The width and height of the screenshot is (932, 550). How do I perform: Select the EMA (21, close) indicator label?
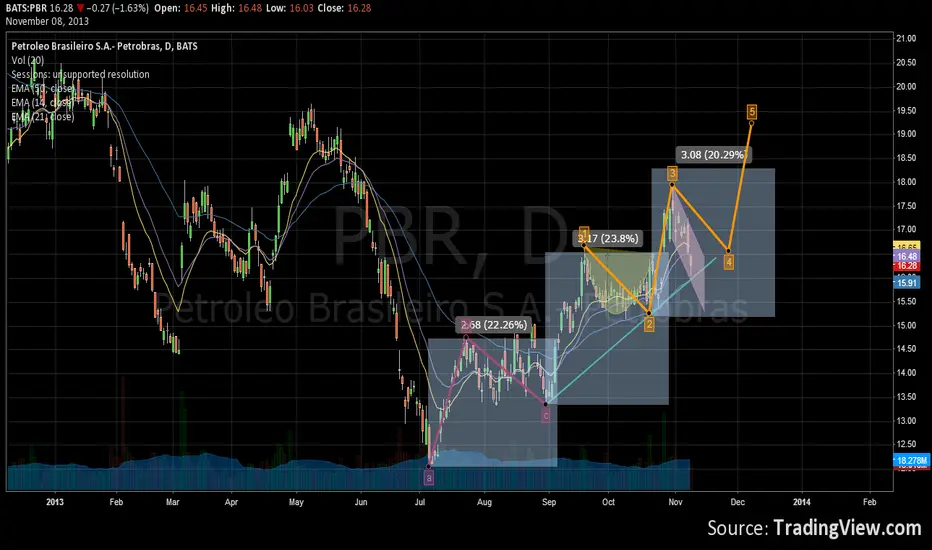[42, 117]
